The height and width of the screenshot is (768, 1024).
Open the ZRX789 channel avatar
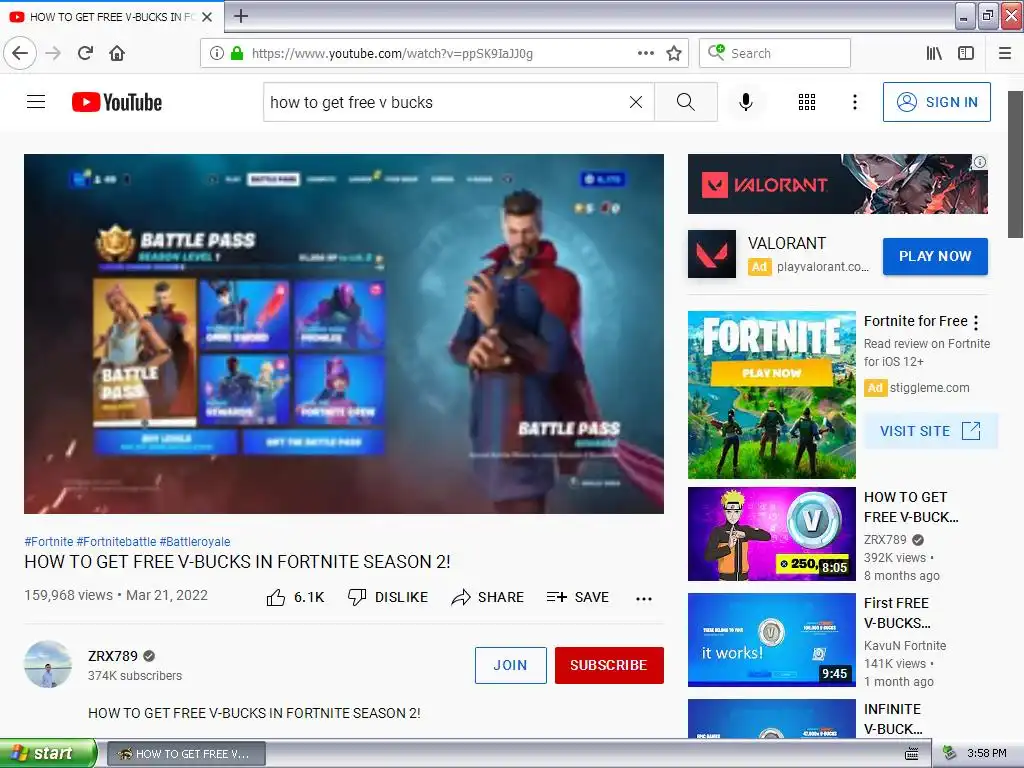pyautogui.click(x=48, y=664)
